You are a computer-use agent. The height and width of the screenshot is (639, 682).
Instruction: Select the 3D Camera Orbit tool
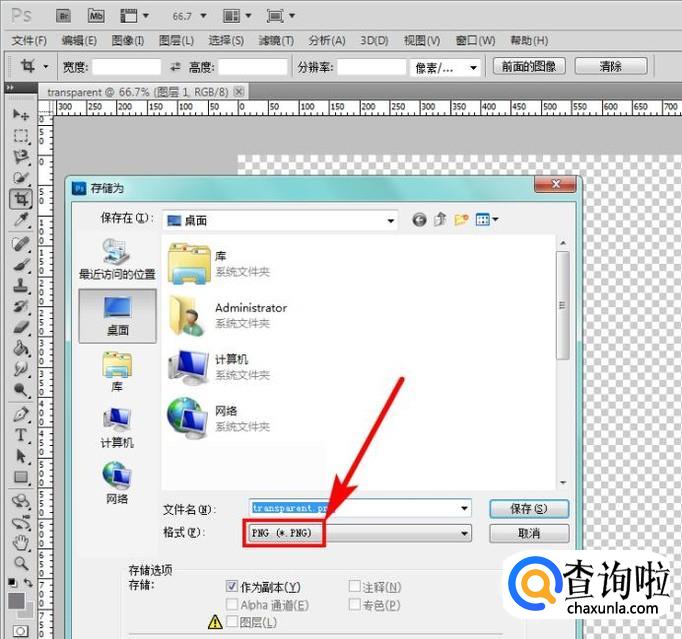20,522
